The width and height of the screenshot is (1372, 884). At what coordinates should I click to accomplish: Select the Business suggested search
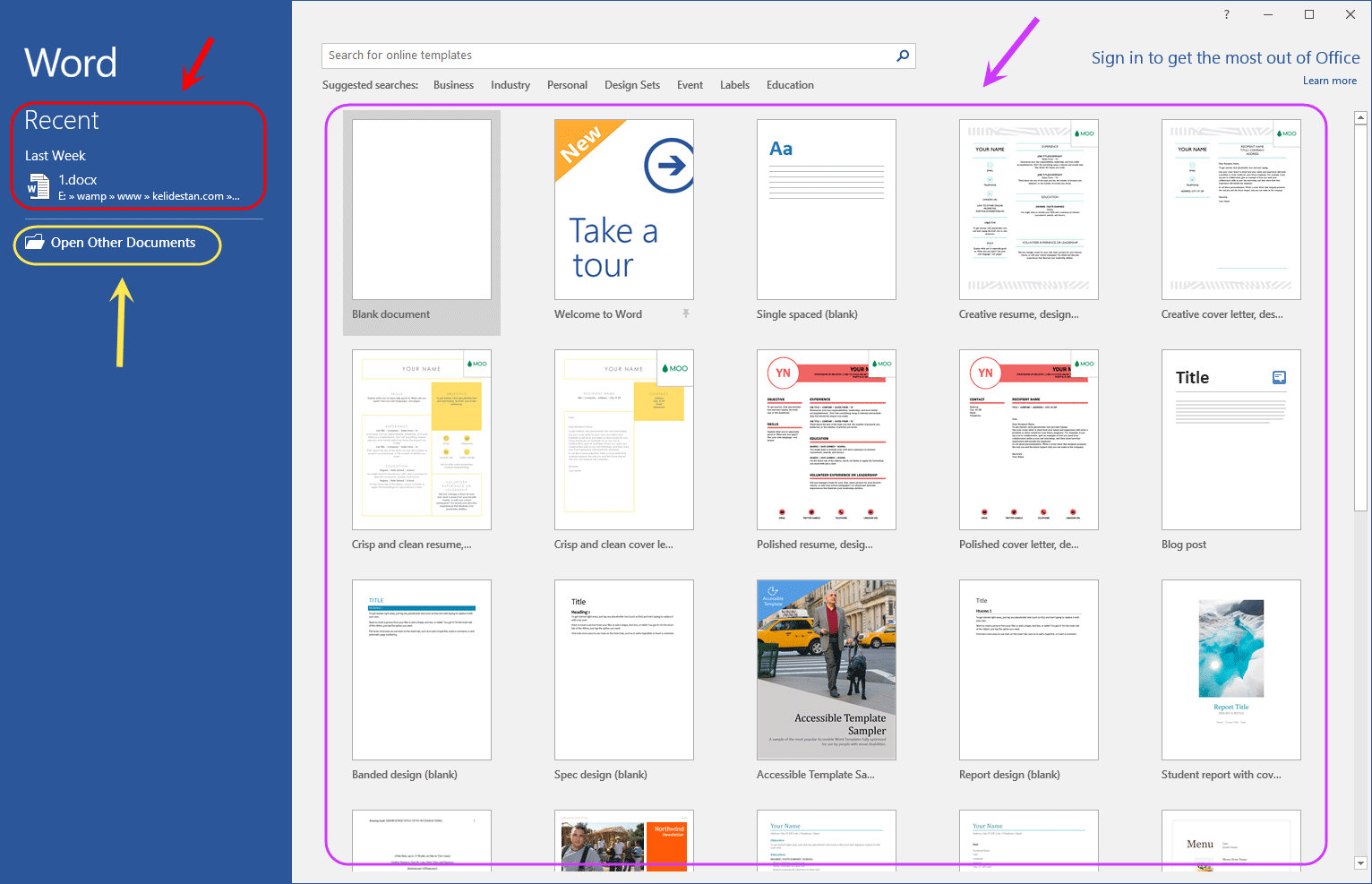[453, 85]
